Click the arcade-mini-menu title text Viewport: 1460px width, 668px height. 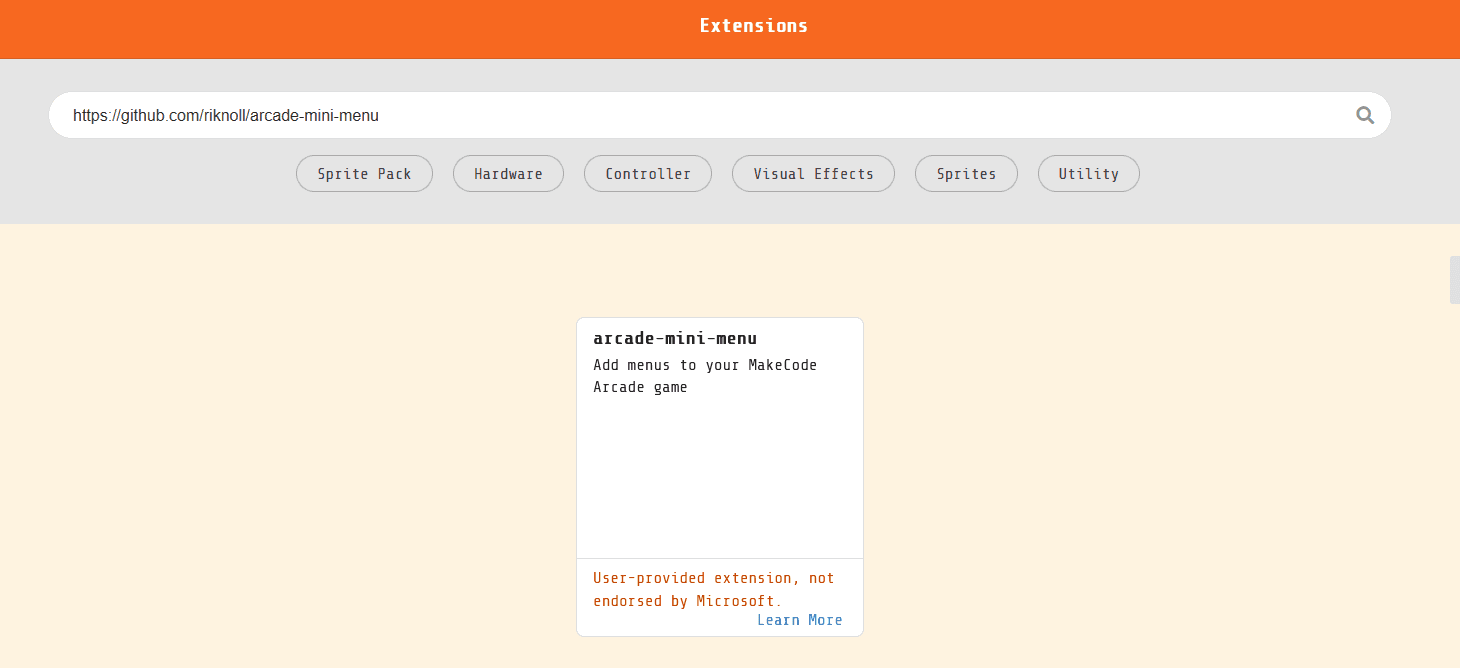675,338
